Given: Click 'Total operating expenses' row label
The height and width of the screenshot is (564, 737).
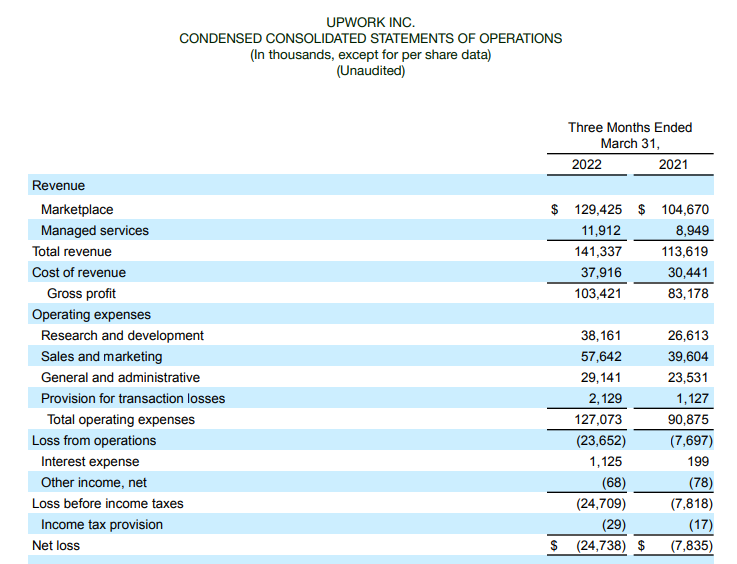Looking at the screenshot, I should tap(121, 420).
